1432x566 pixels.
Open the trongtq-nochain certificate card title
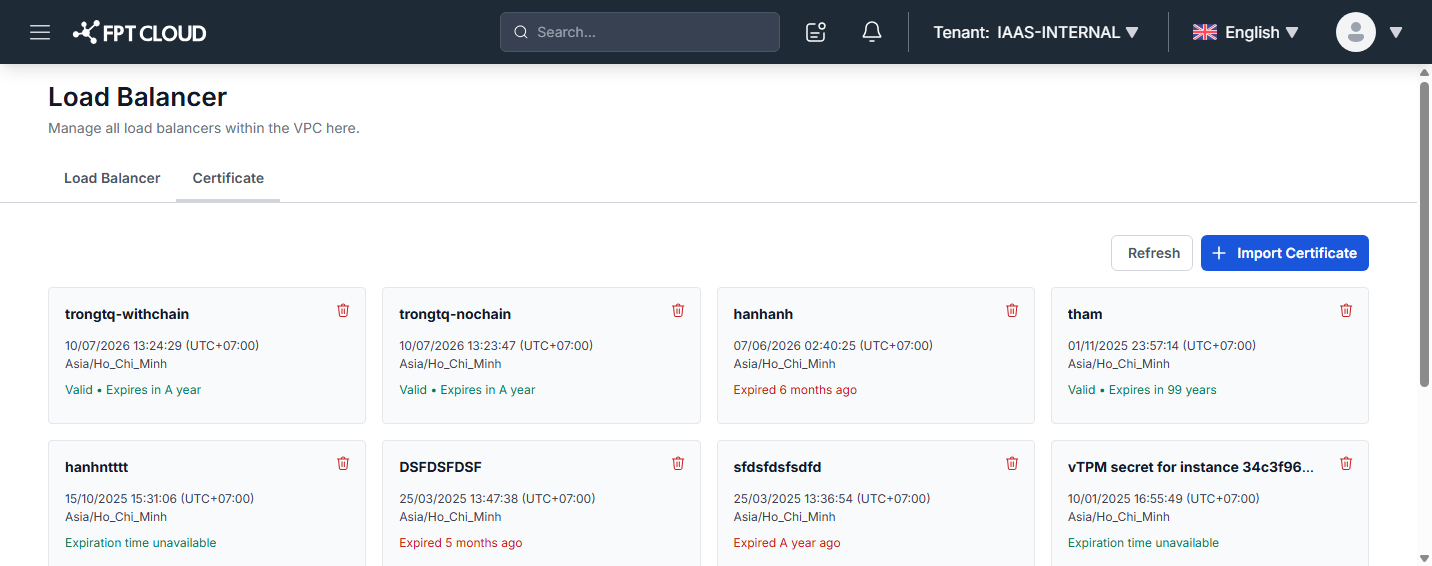(x=455, y=314)
